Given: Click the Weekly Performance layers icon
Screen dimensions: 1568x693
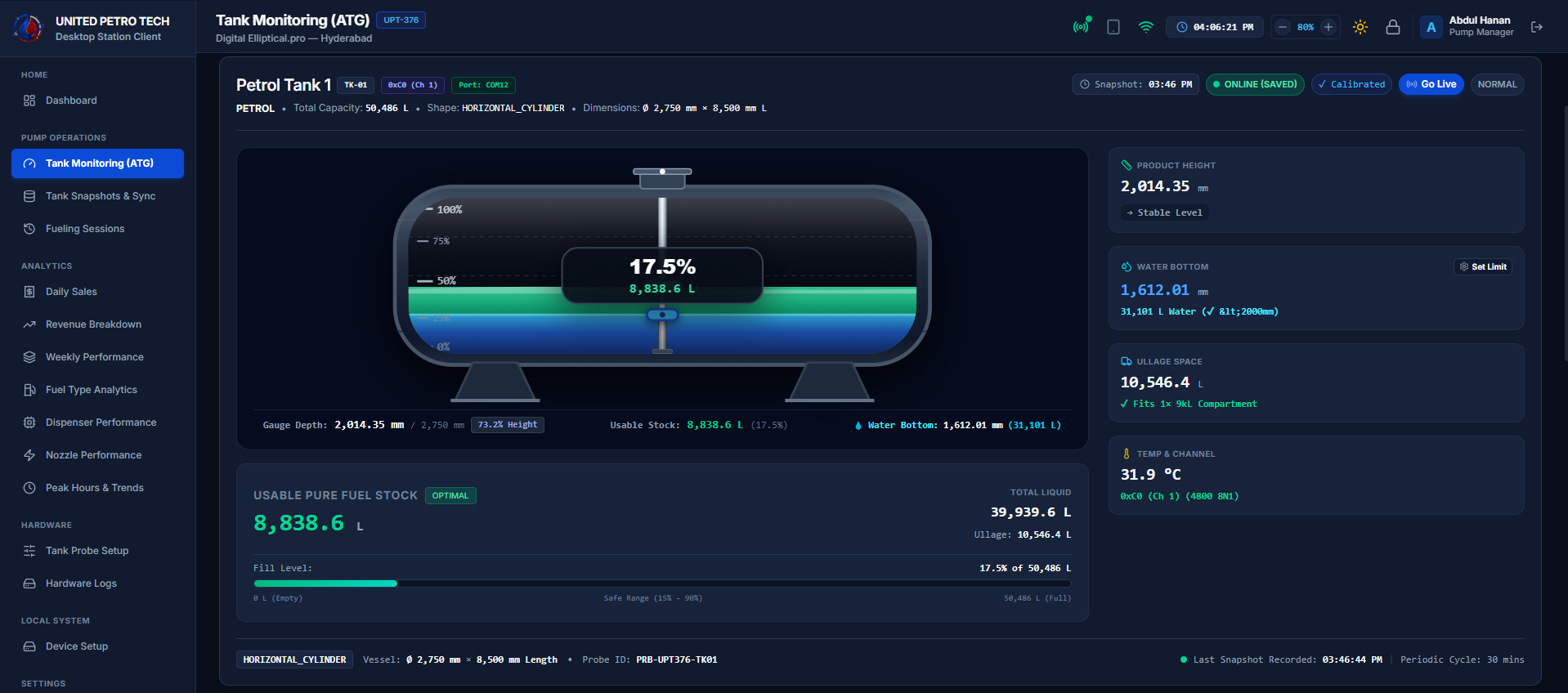Looking at the screenshot, I should pos(29,357).
